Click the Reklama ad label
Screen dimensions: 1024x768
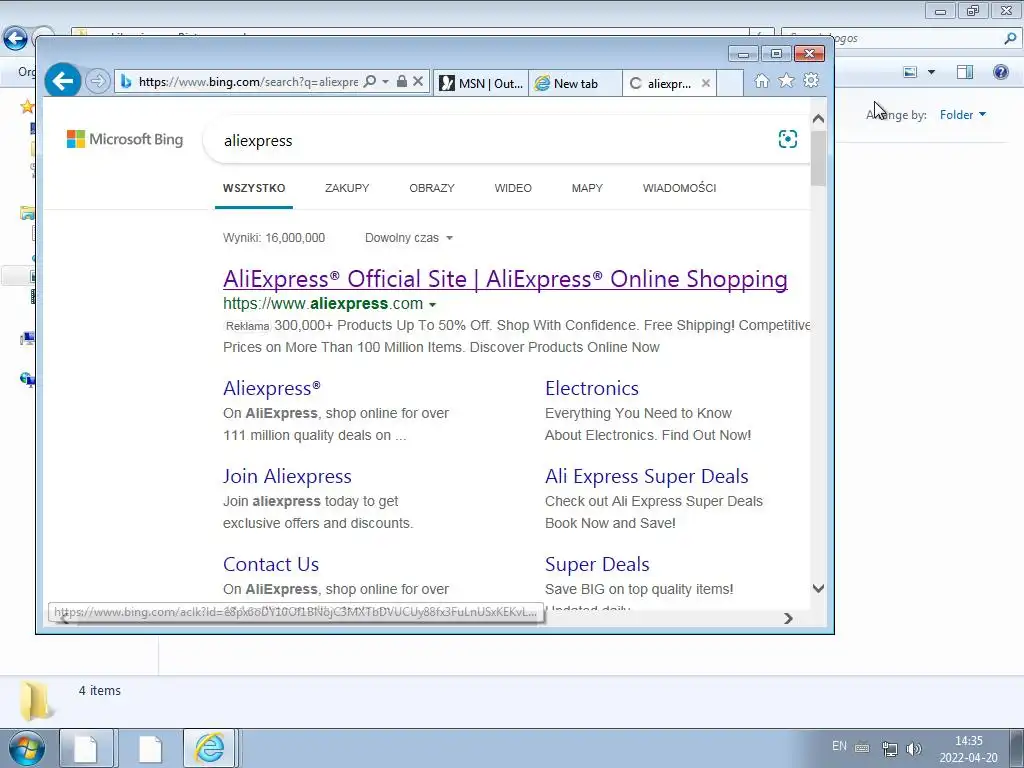pos(248,326)
